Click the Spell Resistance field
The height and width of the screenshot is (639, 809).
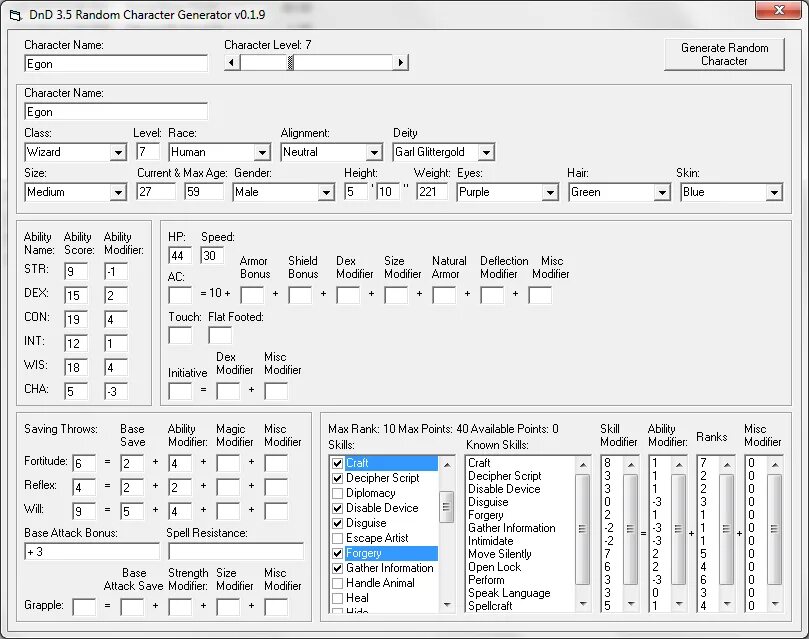pos(236,552)
